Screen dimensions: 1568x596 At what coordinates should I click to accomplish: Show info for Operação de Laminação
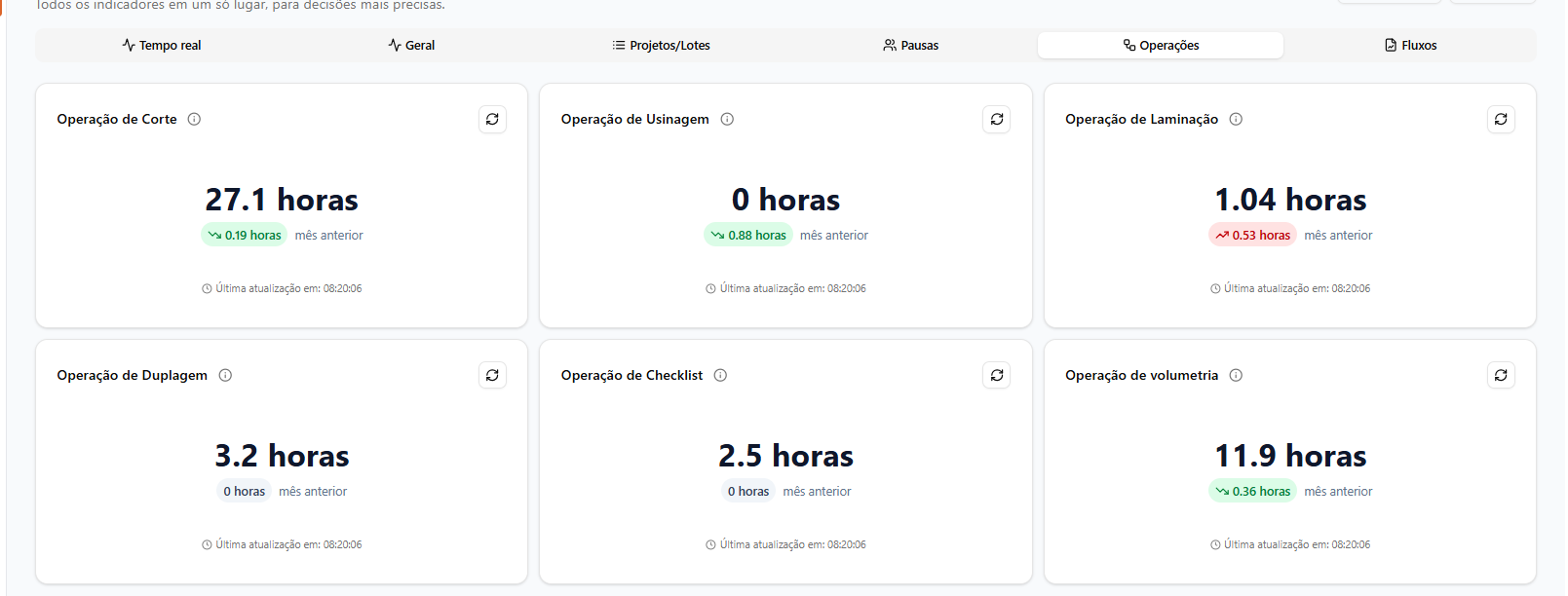[x=1236, y=119]
